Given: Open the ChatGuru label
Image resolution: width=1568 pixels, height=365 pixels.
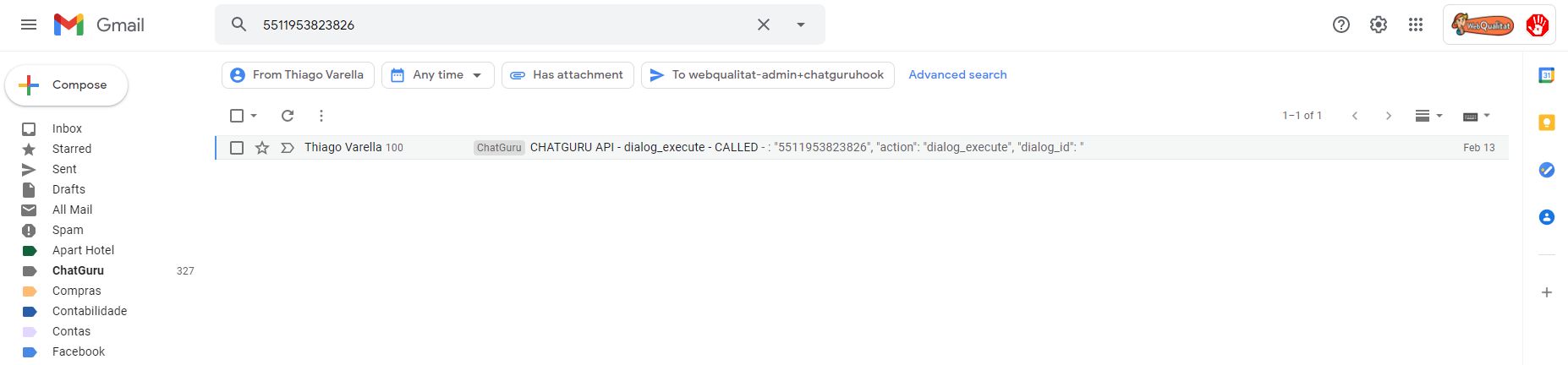Looking at the screenshot, I should 78,270.
